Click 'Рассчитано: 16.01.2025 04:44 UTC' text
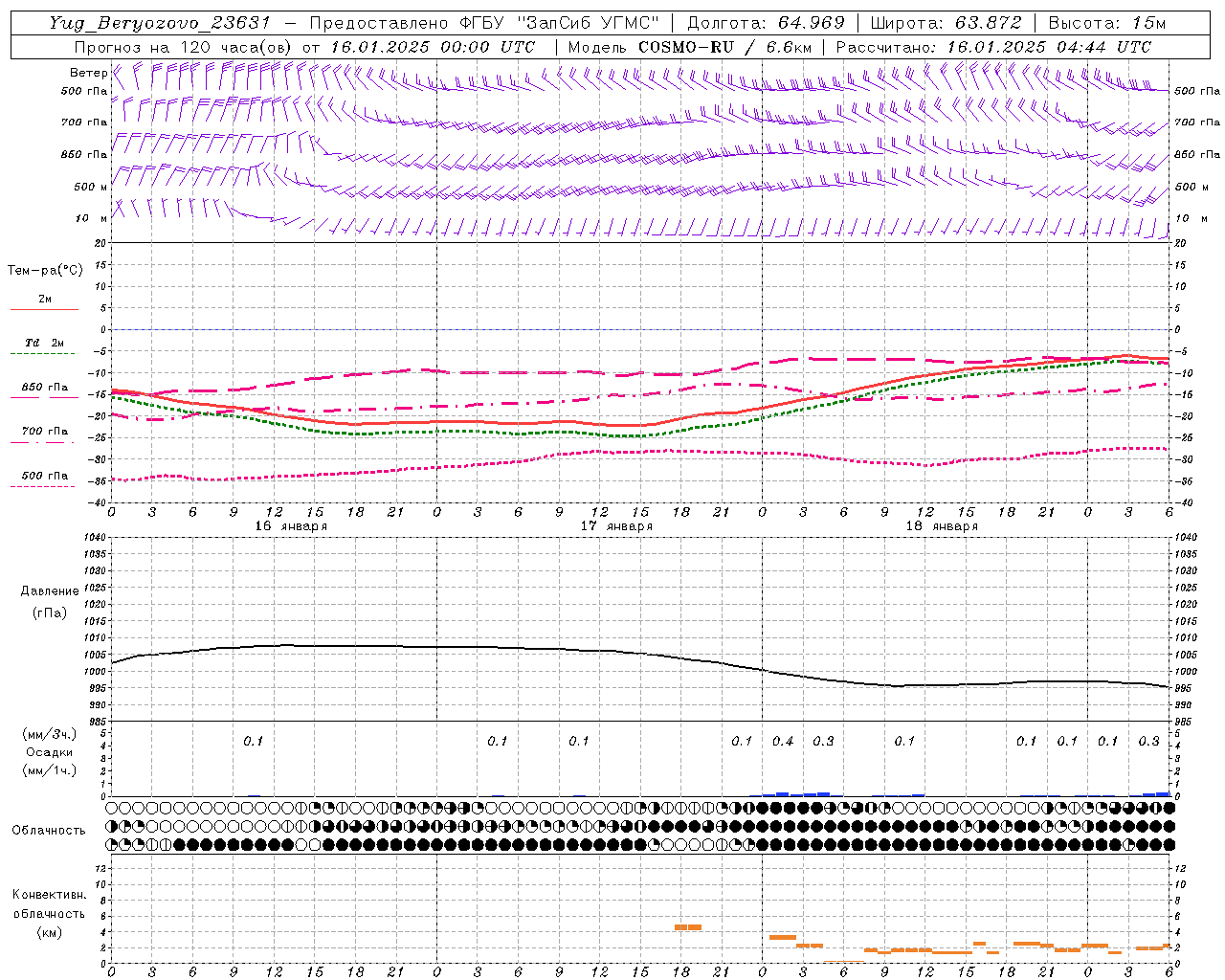Screen dimensions: 1225x980 [993, 46]
